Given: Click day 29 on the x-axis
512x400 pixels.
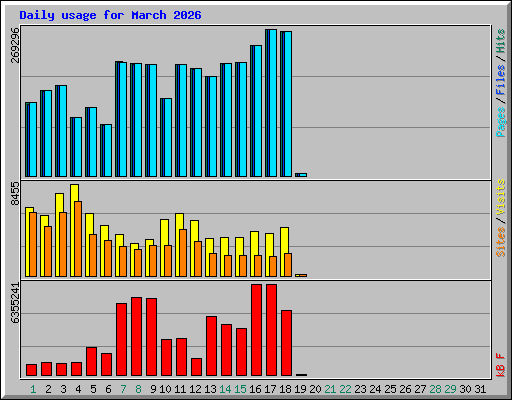Looking at the screenshot, I should (450, 389).
